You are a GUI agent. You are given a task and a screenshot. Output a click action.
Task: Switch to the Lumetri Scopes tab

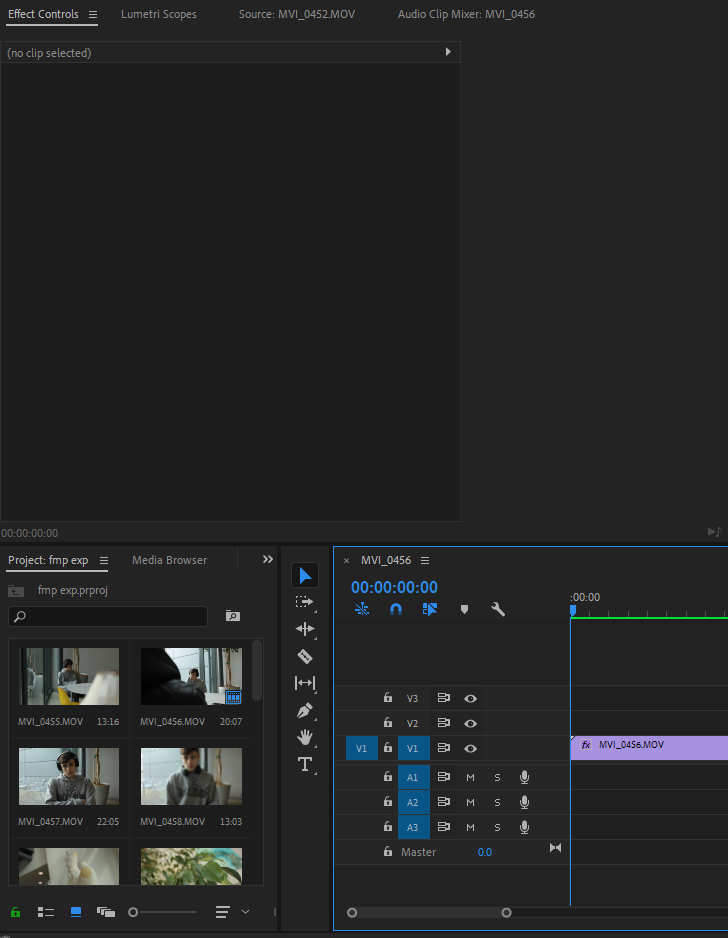[x=159, y=15]
